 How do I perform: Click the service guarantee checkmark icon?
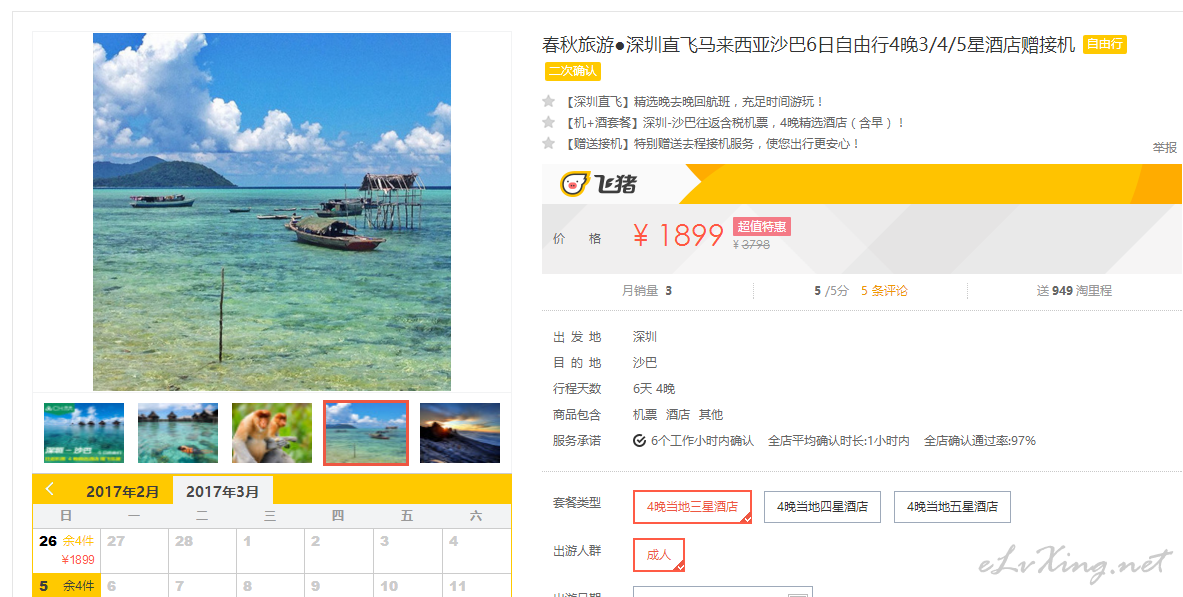(x=639, y=441)
